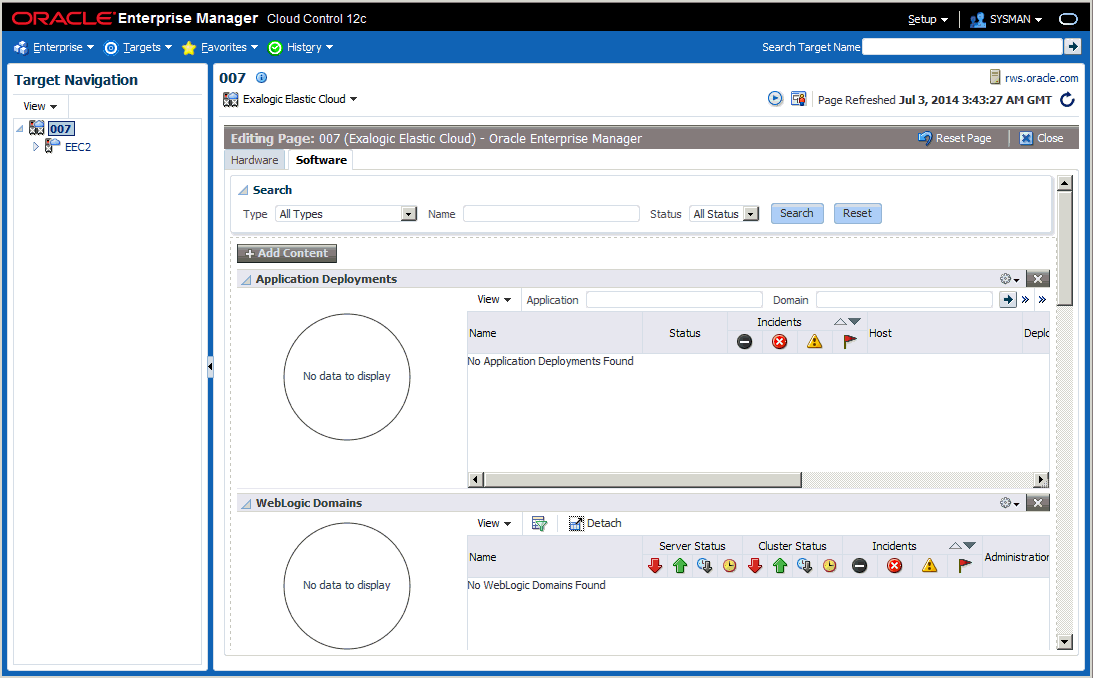The height and width of the screenshot is (678, 1093).
Task: Collapse the WebLogic Domains section
Action: [x=246, y=504]
